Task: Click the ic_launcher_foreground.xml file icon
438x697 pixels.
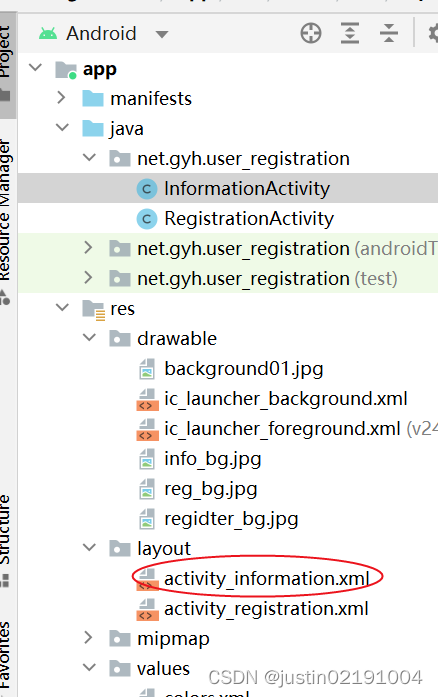Action: 147,429
